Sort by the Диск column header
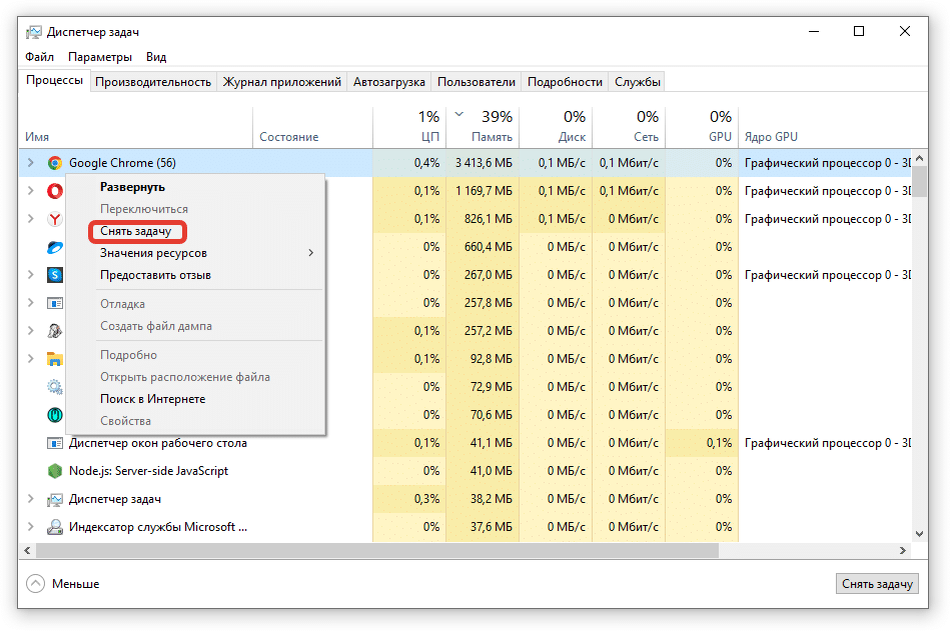 [556, 127]
